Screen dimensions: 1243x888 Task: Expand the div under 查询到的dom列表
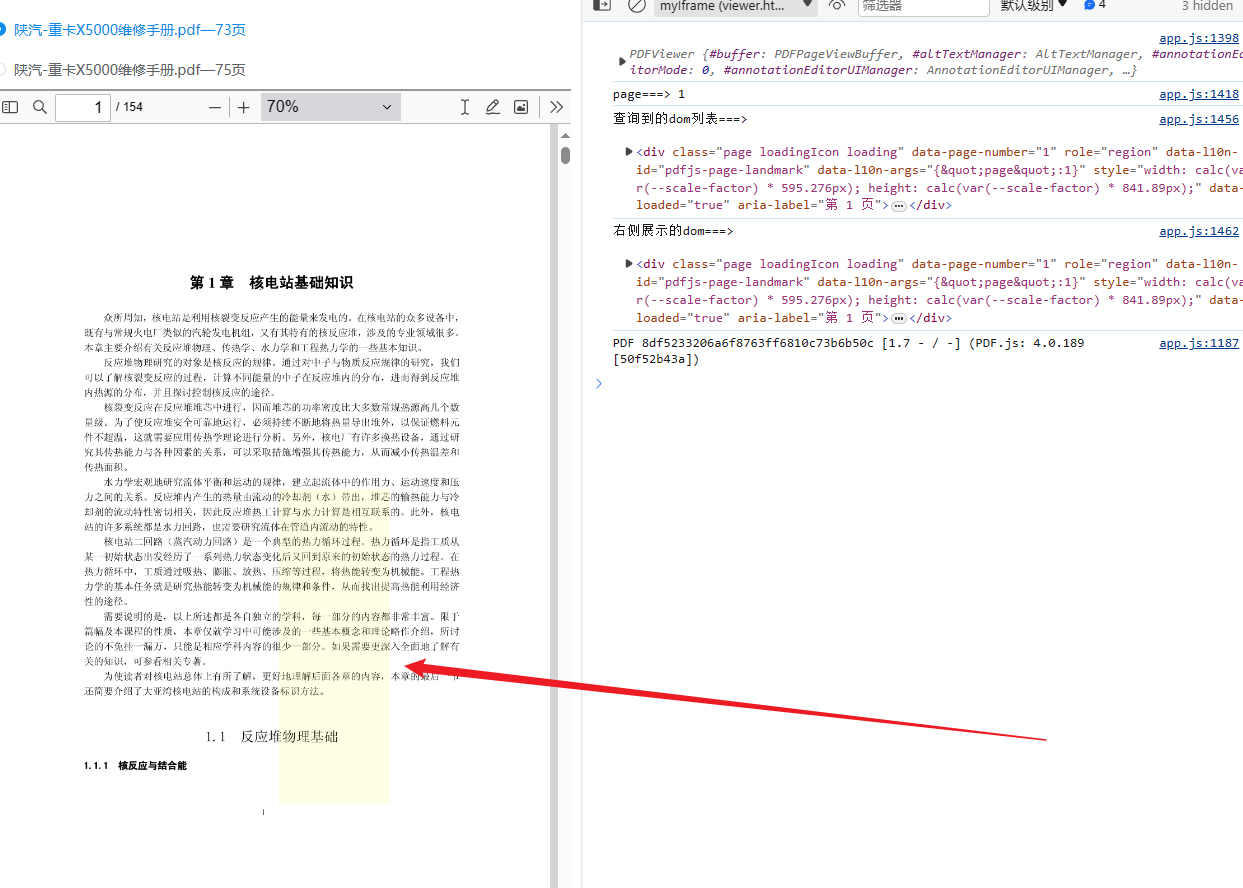pyautogui.click(x=629, y=151)
